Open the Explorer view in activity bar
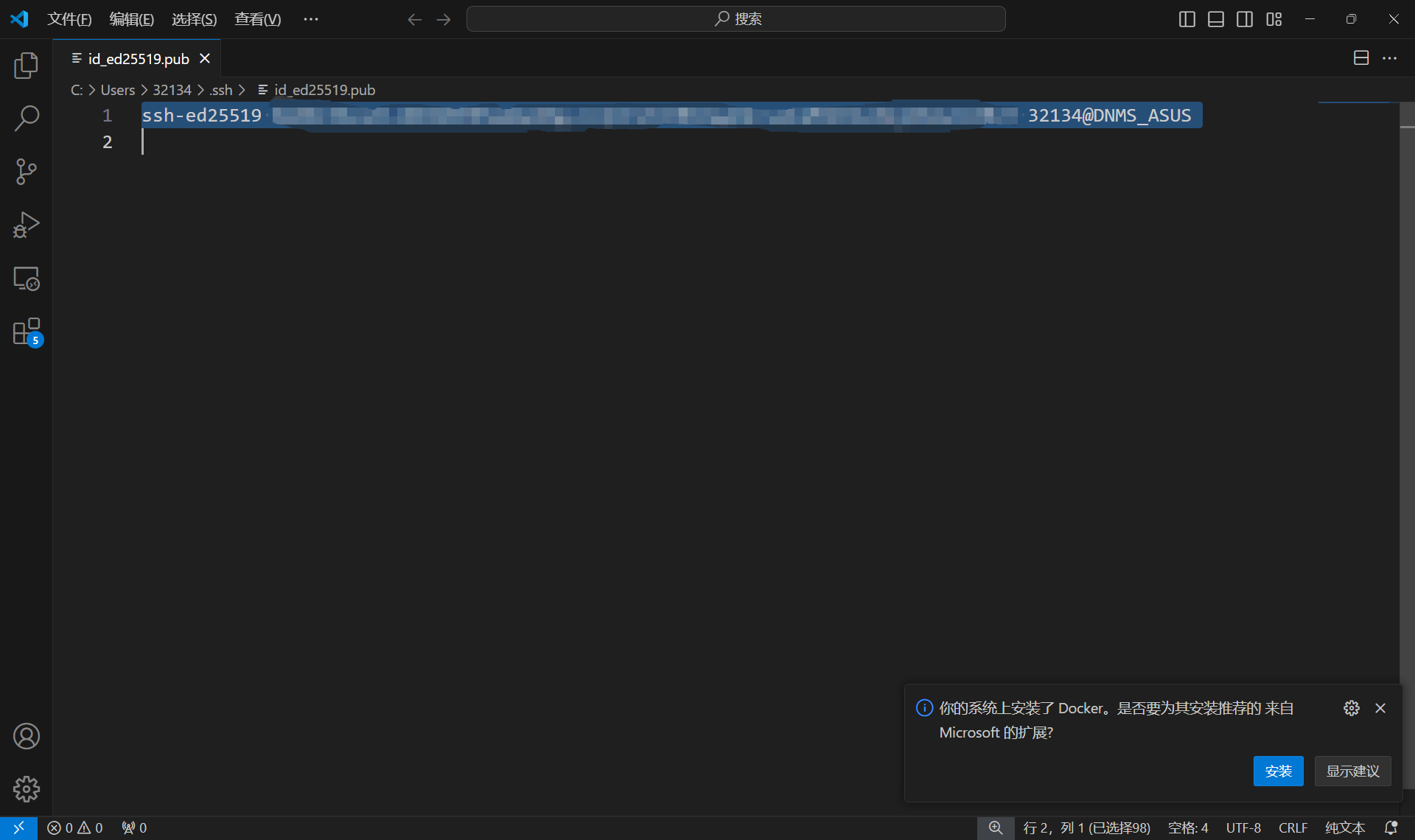The image size is (1415, 840). (x=26, y=66)
